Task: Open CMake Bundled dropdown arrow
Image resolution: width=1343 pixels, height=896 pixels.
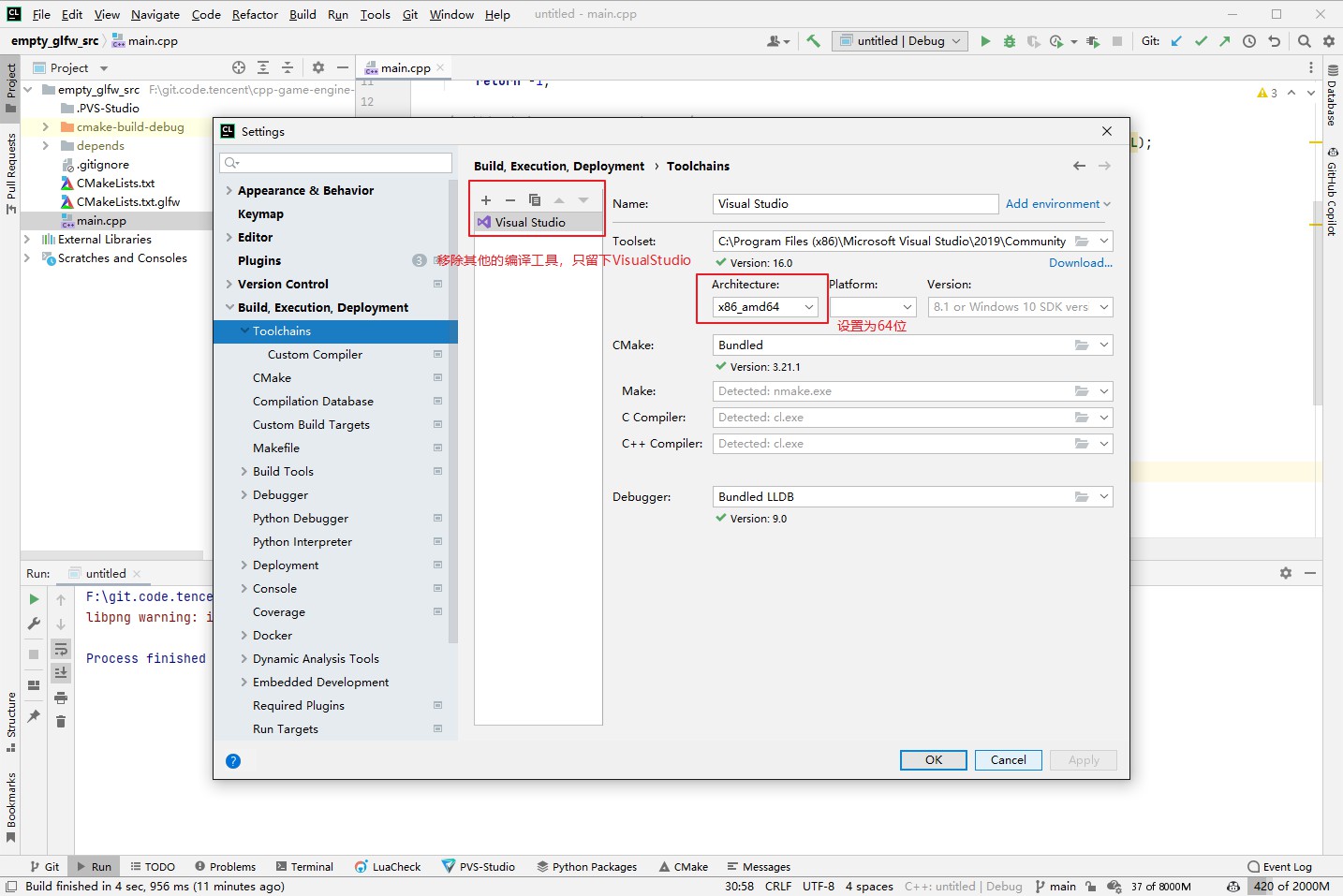Action: click(x=1104, y=345)
